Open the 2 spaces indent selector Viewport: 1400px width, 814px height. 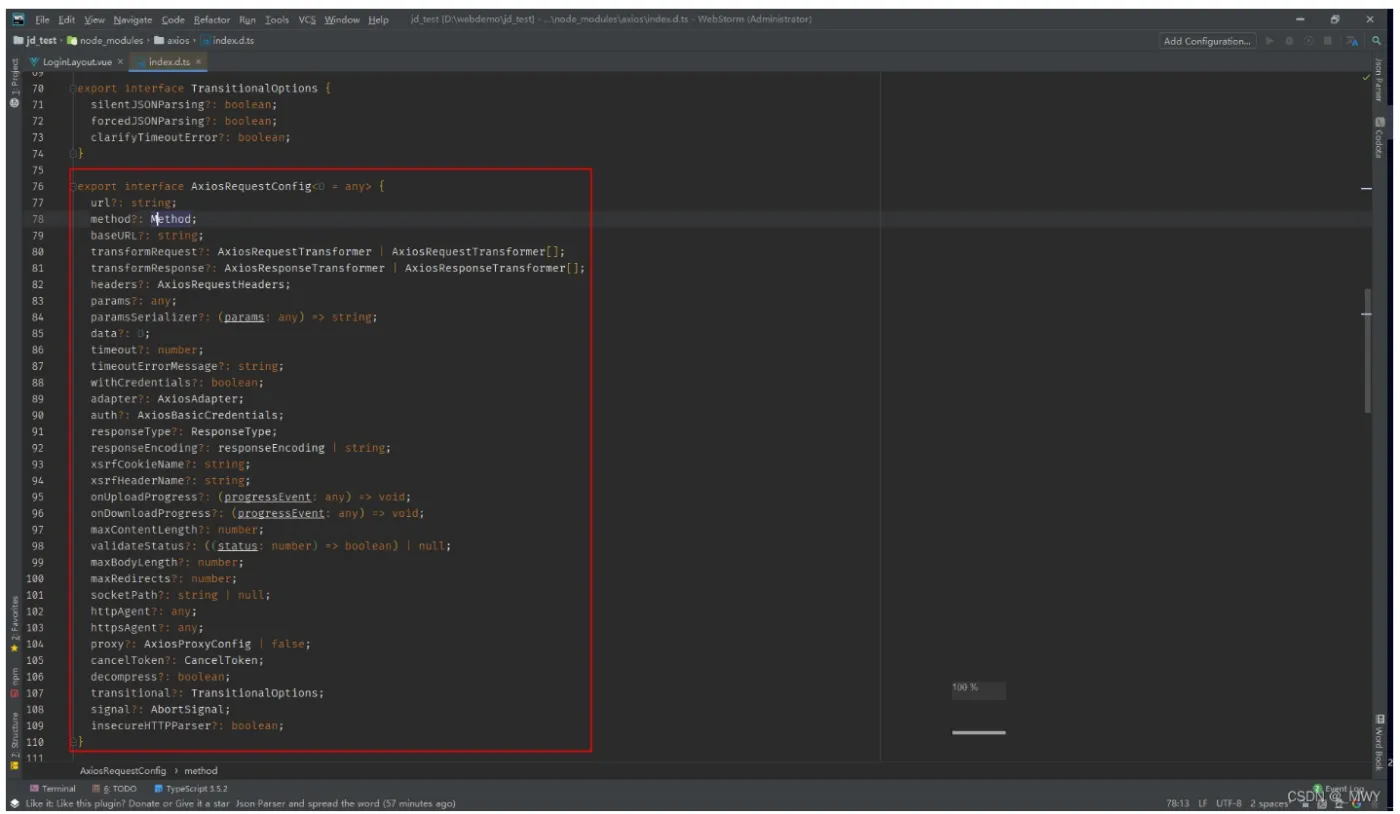click(1269, 803)
